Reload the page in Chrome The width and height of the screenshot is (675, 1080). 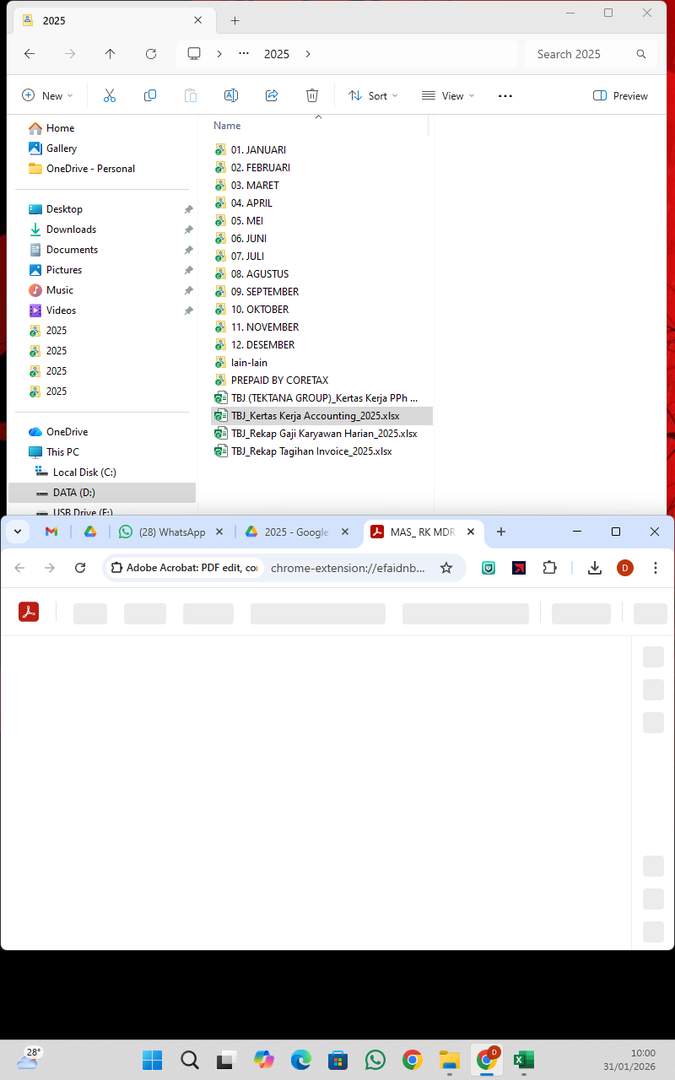click(x=80, y=568)
